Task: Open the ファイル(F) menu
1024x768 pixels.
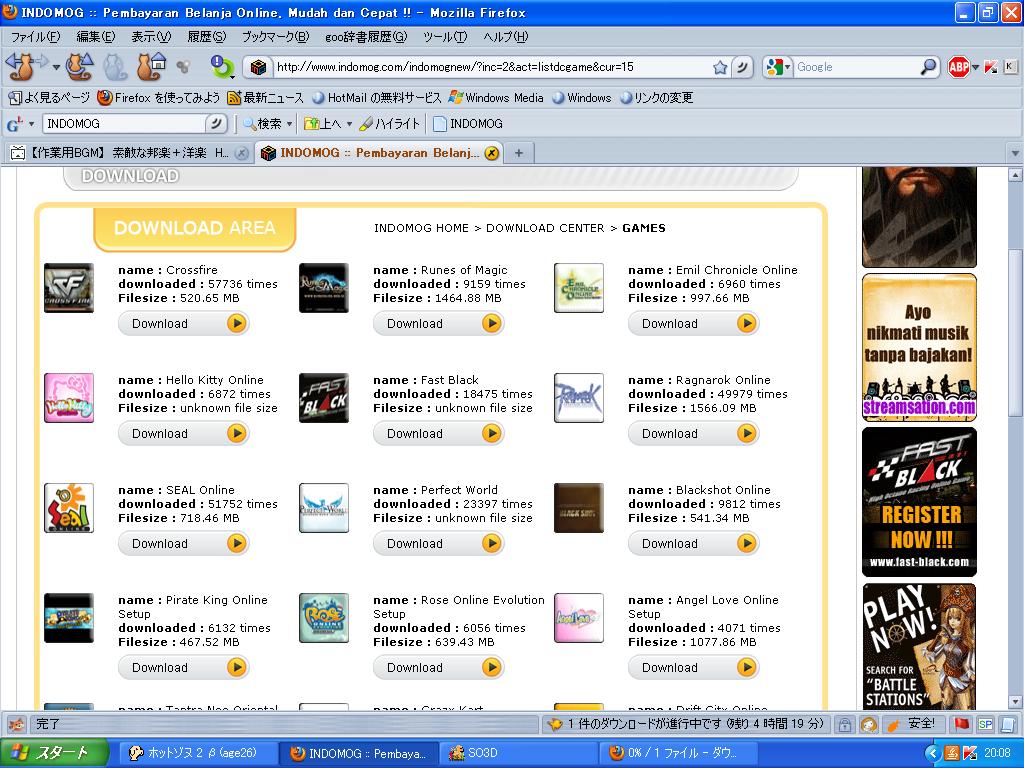Action: tap(35, 37)
